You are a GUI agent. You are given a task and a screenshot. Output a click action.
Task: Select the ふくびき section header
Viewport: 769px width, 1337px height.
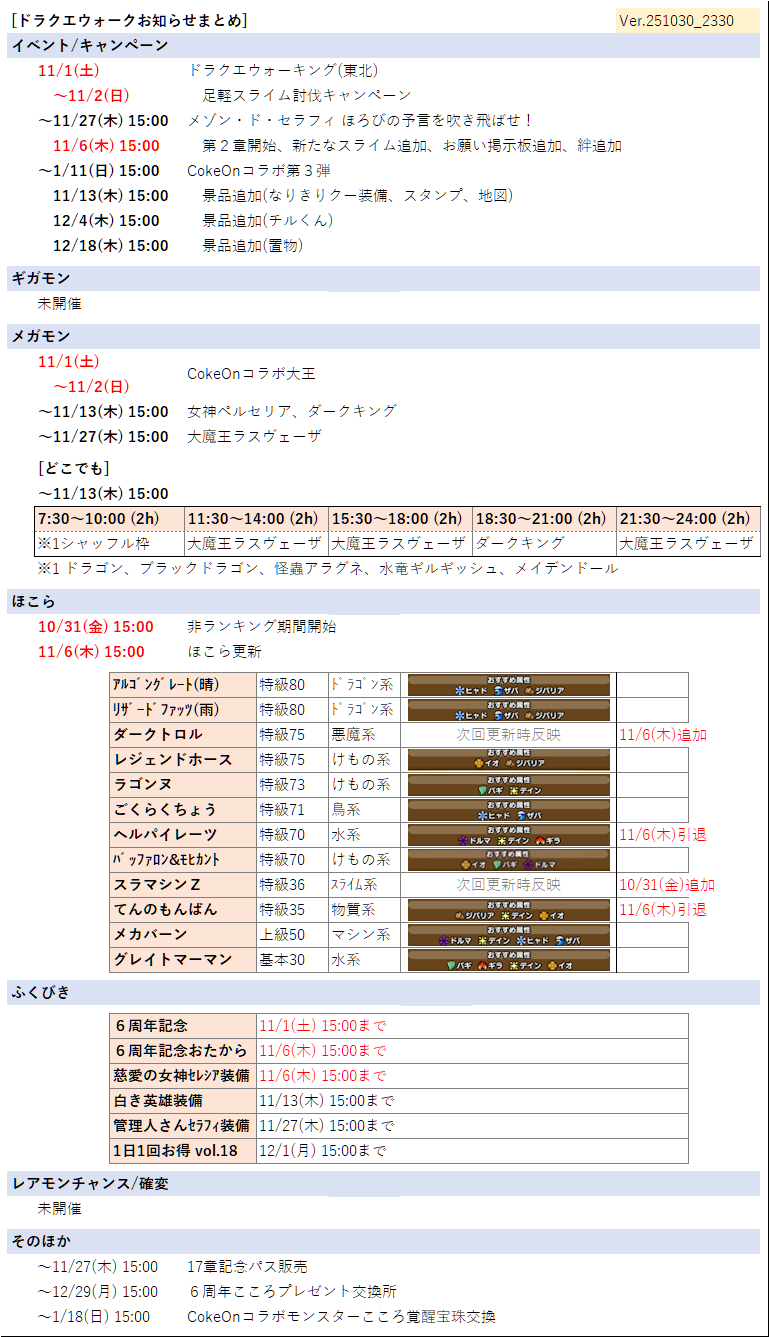pos(41,992)
